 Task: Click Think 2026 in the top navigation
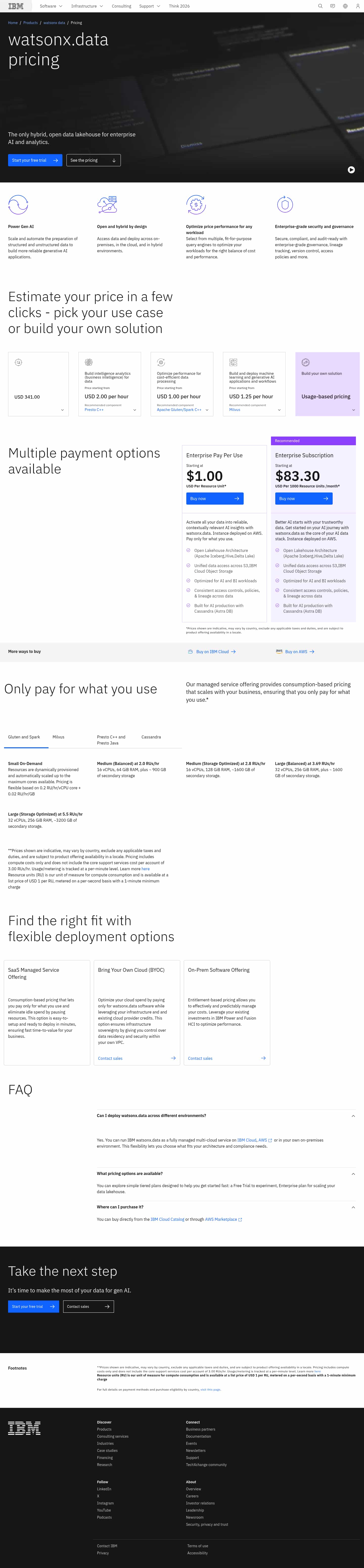click(179, 6)
